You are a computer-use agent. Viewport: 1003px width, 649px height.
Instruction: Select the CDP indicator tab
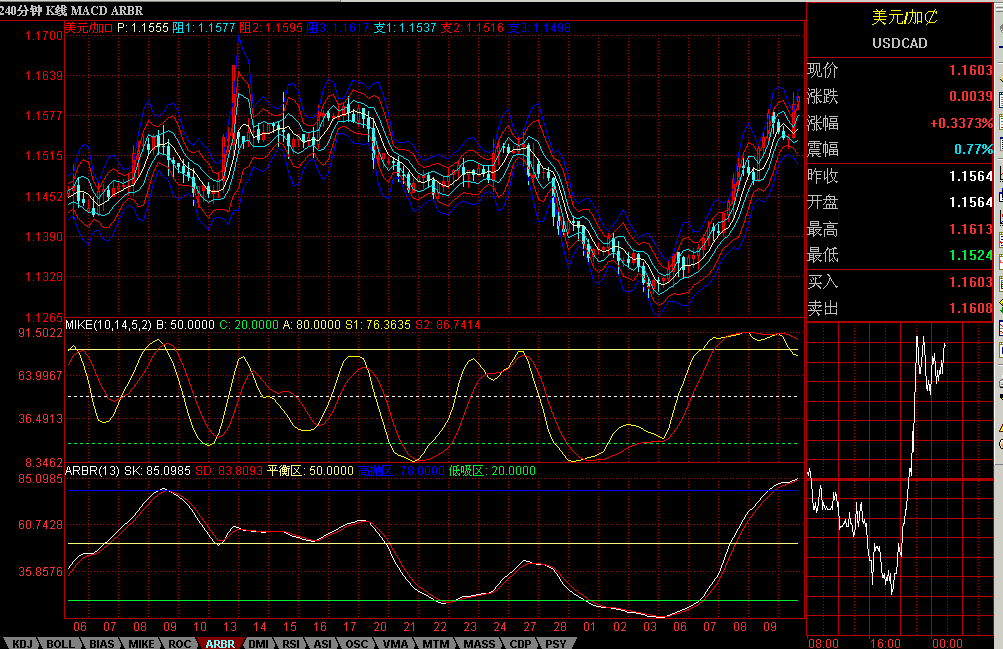pos(520,643)
